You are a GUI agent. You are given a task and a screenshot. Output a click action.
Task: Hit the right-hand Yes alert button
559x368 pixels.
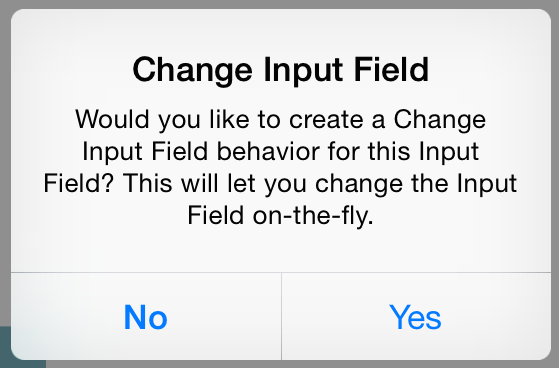[x=416, y=317]
